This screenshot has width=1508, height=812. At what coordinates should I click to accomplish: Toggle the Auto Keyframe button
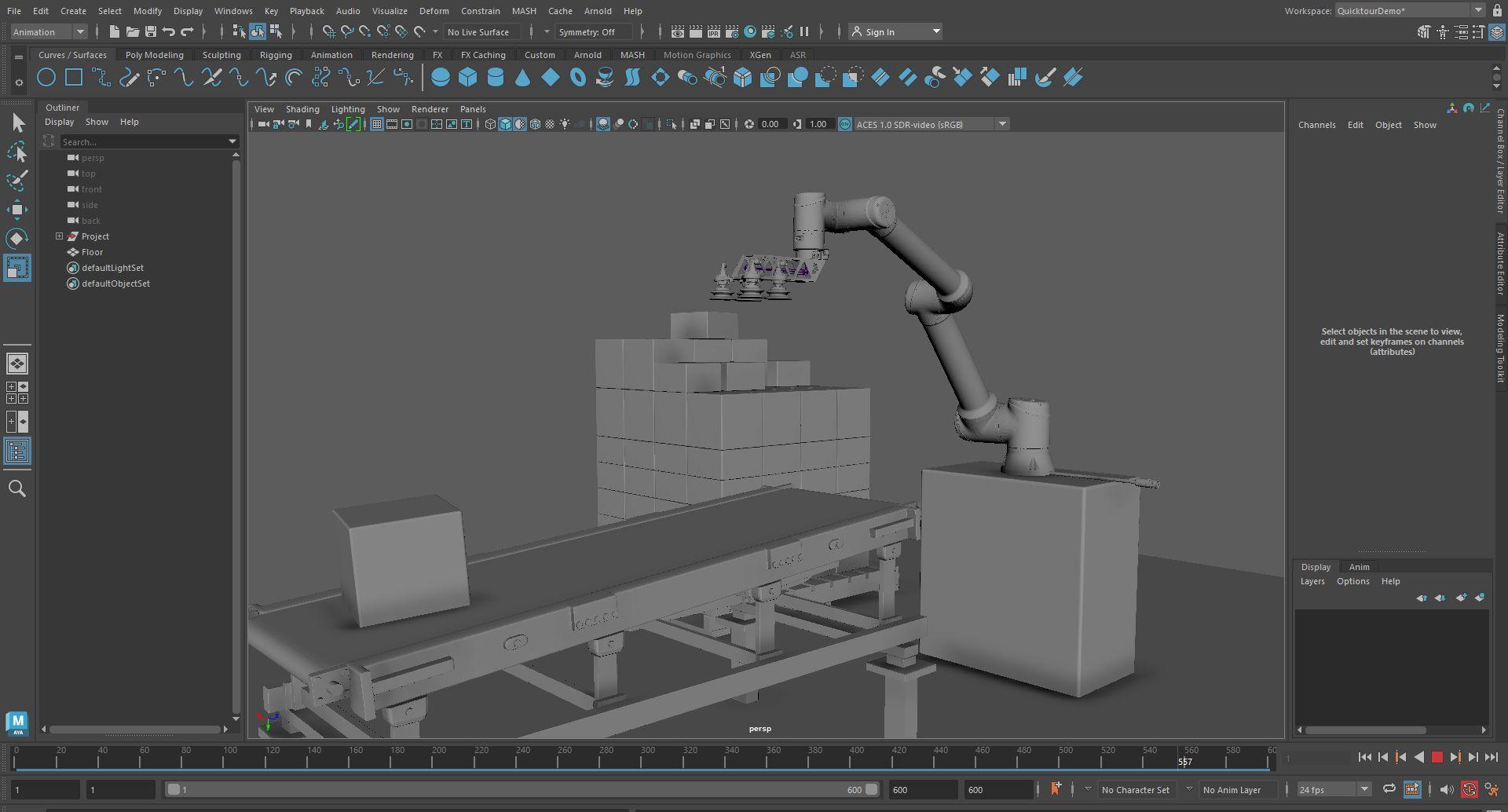pyautogui.click(x=1469, y=789)
